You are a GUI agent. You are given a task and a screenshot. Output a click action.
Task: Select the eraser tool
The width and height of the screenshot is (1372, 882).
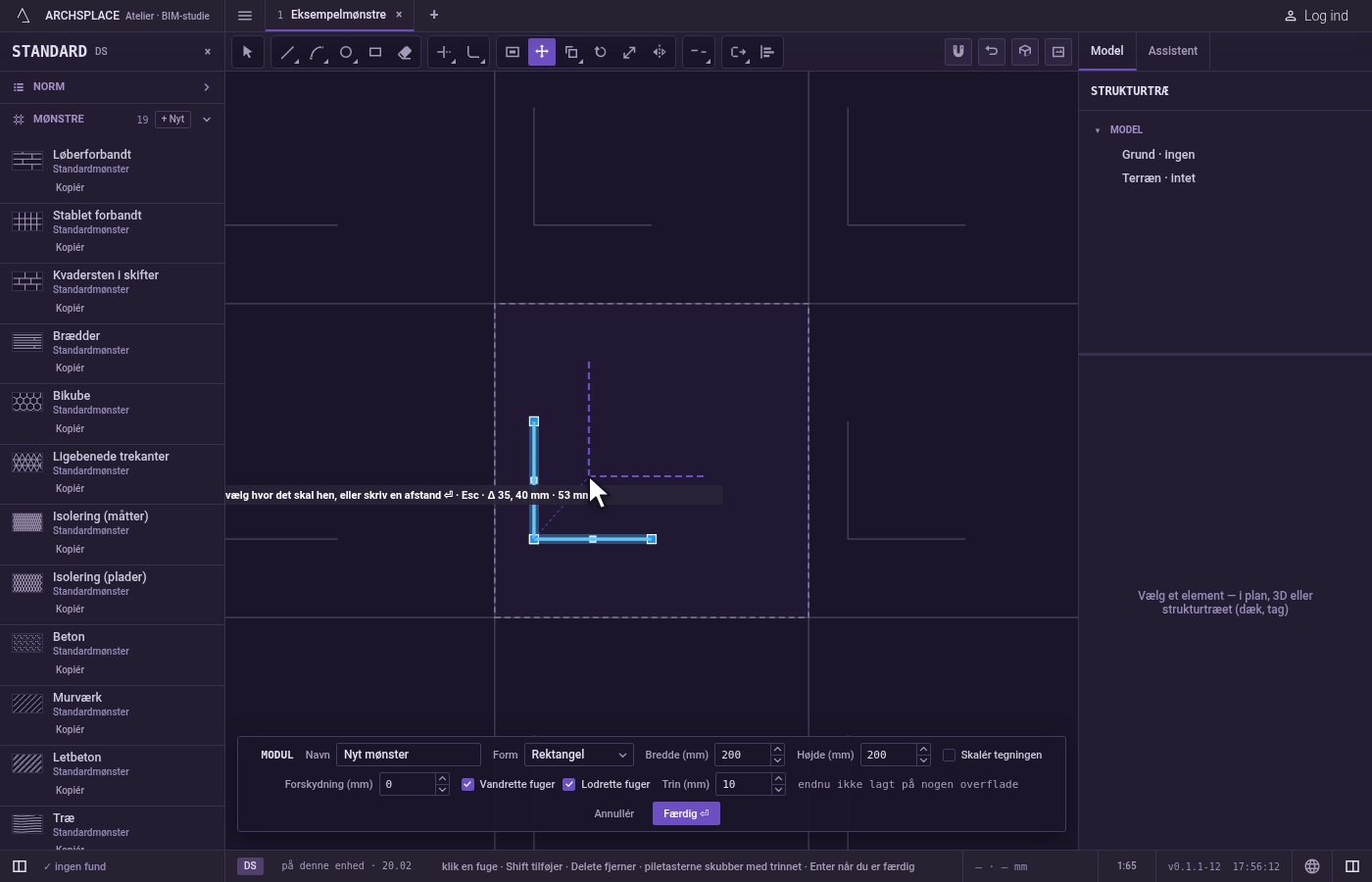point(405,52)
